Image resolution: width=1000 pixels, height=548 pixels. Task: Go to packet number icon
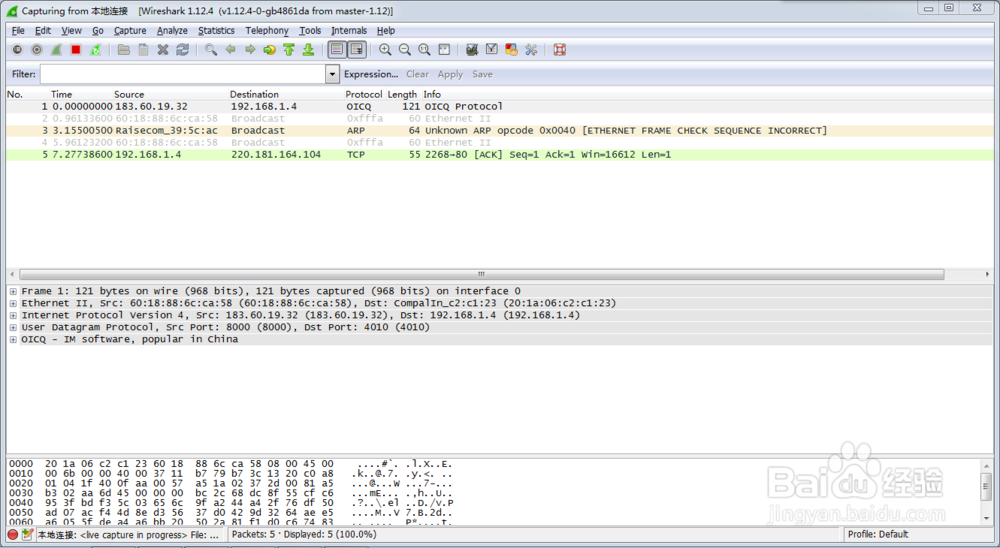269,50
